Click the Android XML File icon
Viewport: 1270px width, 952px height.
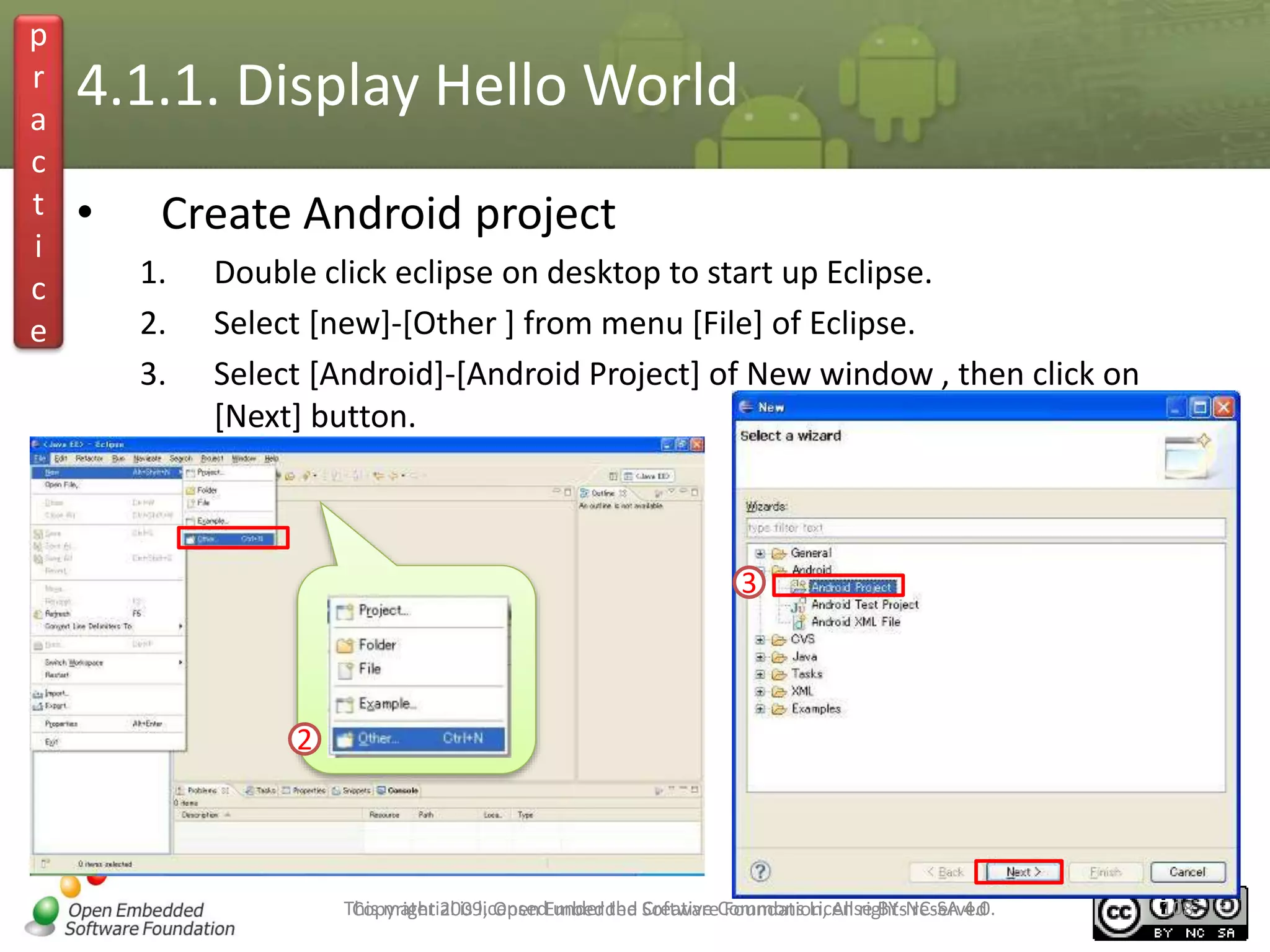pyautogui.click(x=799, y=622)
